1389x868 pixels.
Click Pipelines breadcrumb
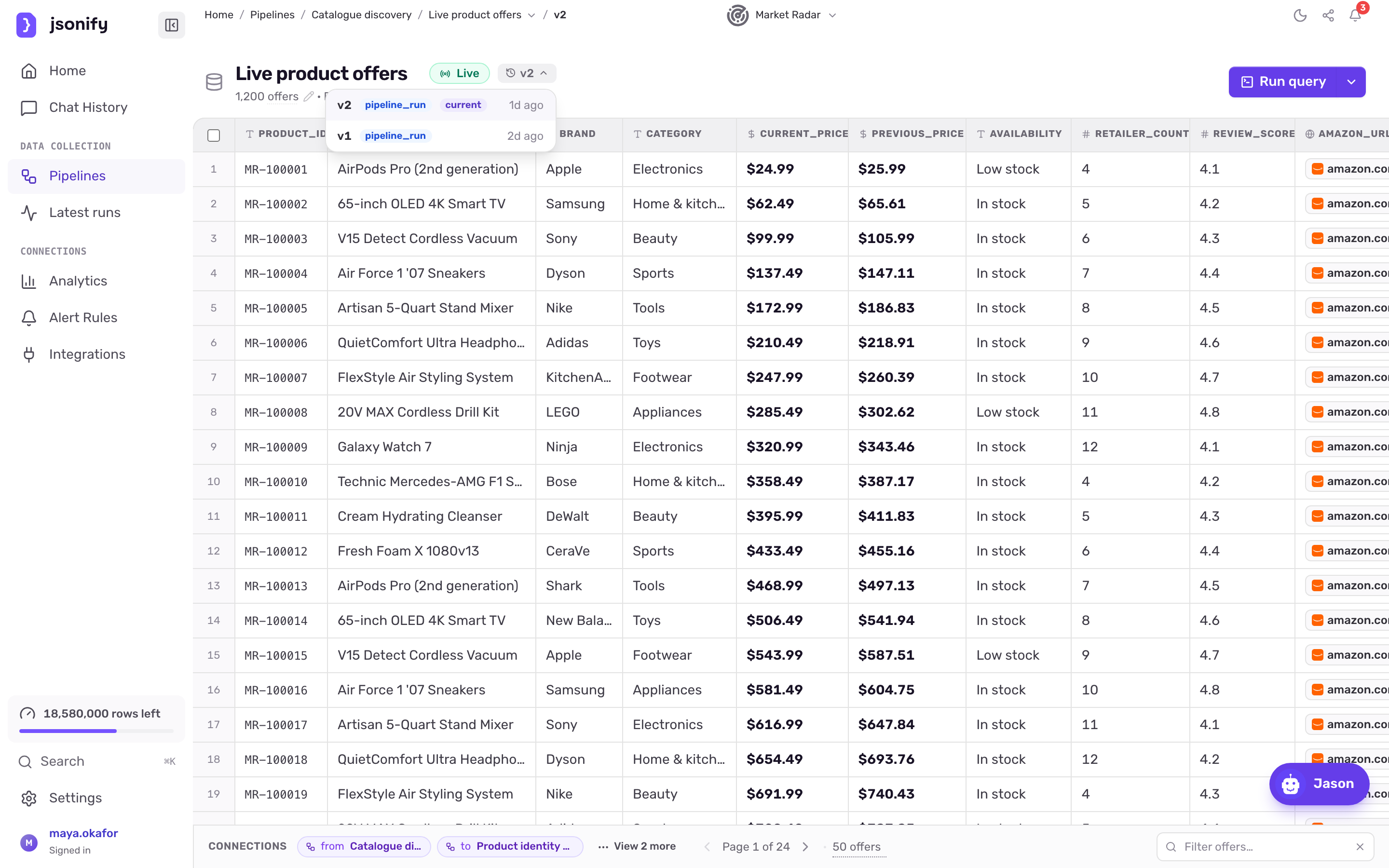(x=272, y=15)
